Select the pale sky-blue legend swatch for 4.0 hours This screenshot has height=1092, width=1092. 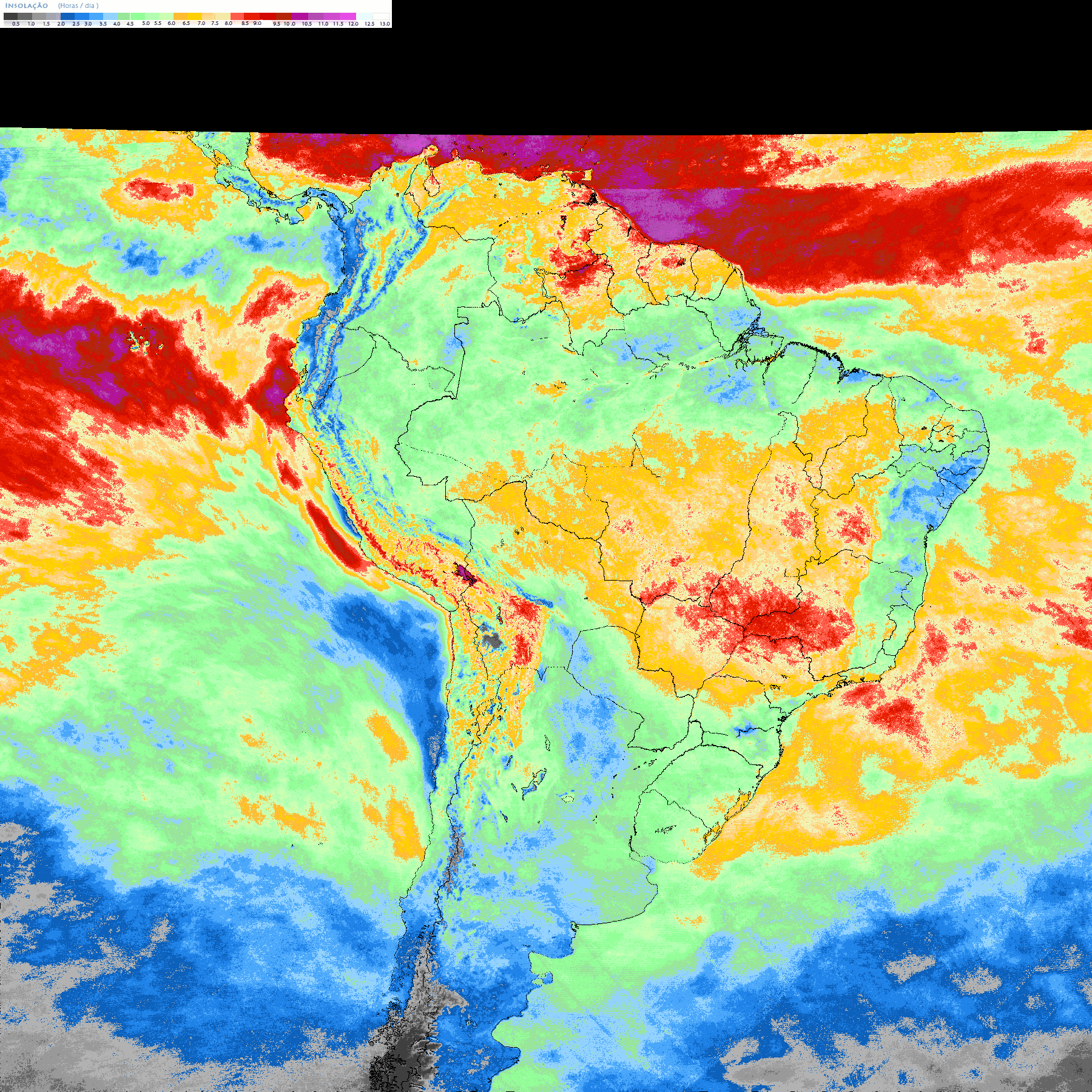click(x=110, y=16)
